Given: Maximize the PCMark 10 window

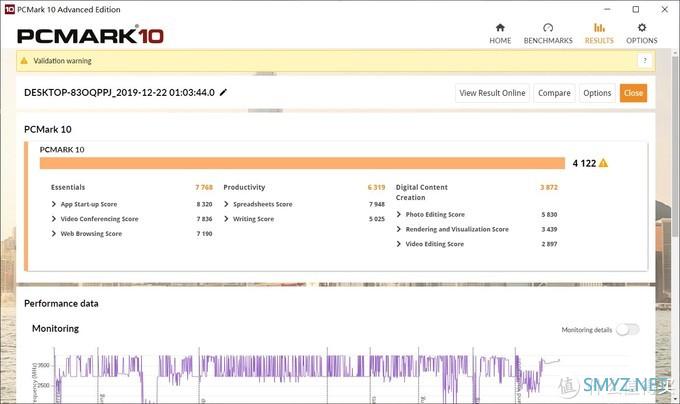Looking at the screenshot, I should 636,9.
